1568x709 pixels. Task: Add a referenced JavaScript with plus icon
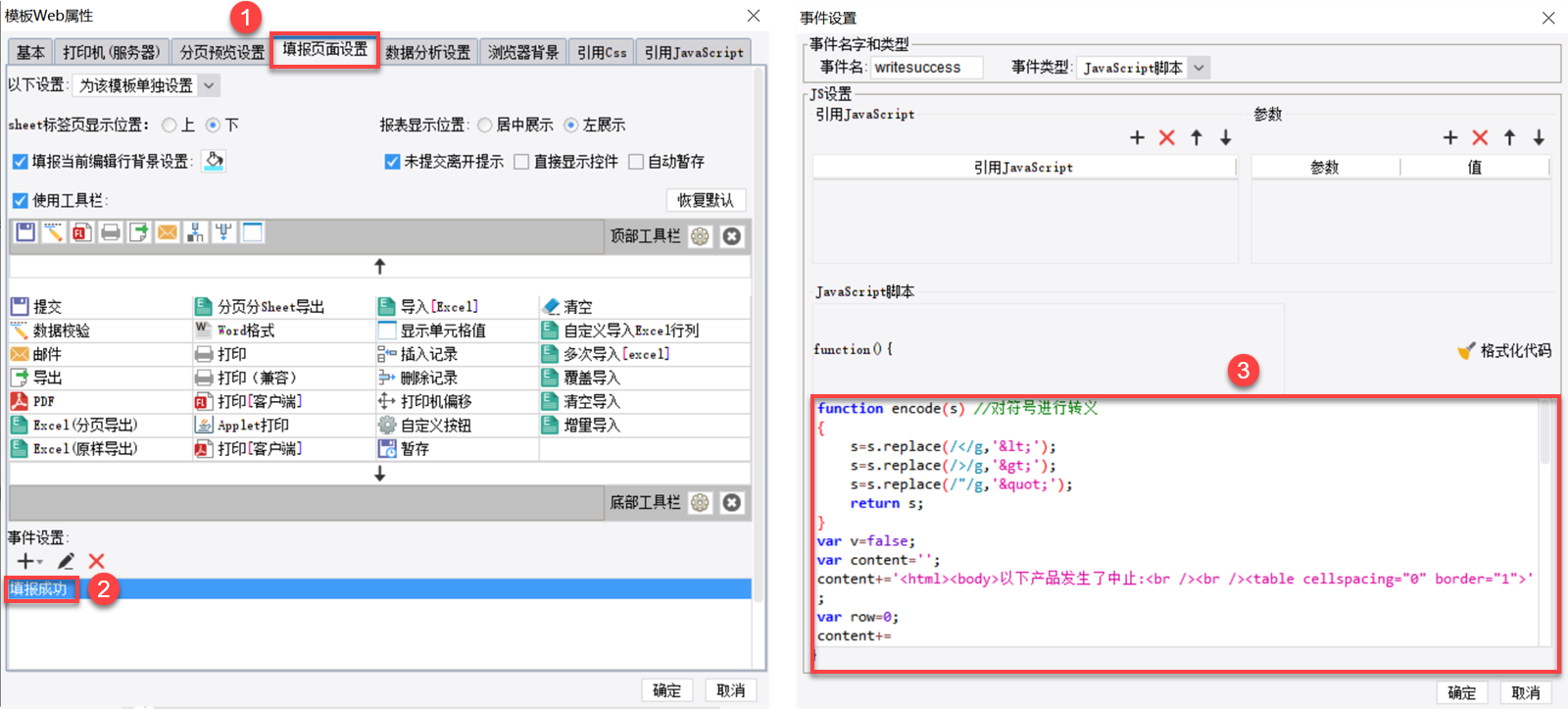(x=1137, y=138)
